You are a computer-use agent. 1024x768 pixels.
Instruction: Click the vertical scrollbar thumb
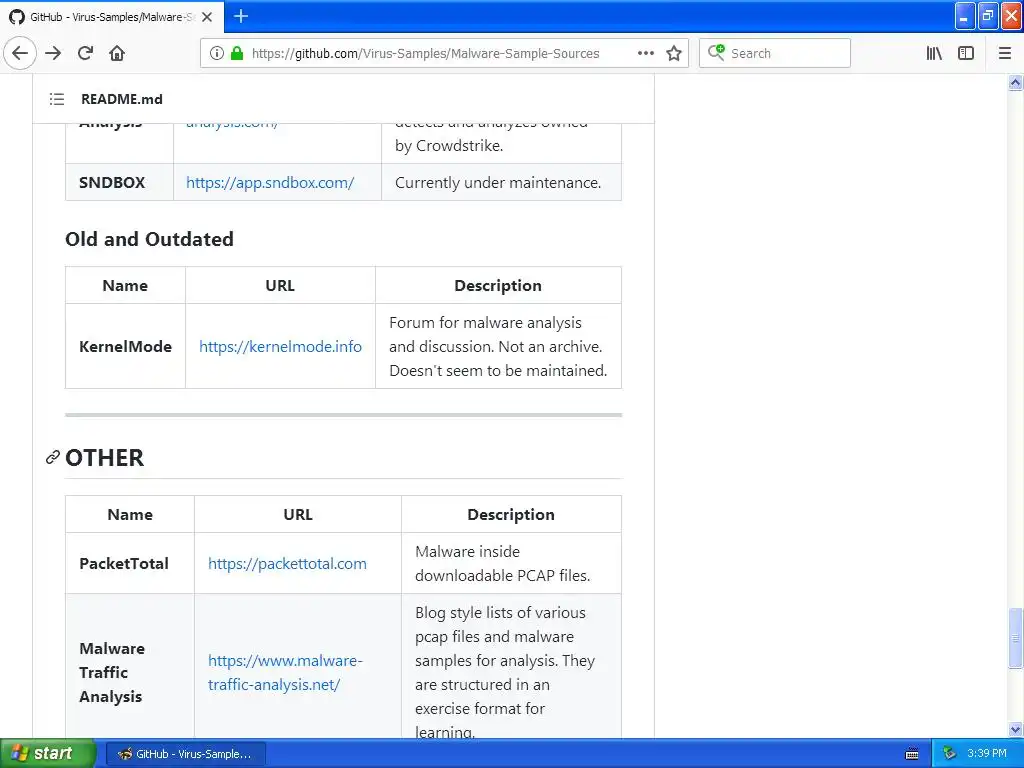pyautogui.click(x=1015, y=638)
